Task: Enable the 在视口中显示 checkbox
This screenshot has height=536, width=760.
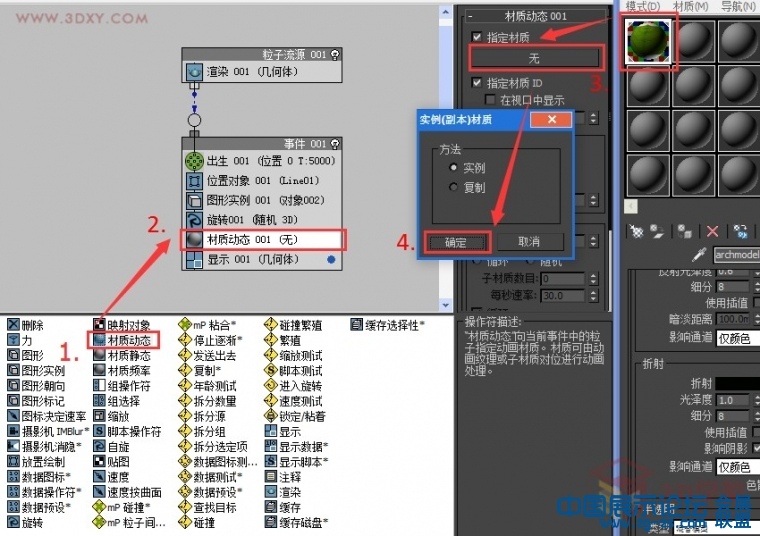Action: (491, 100)
